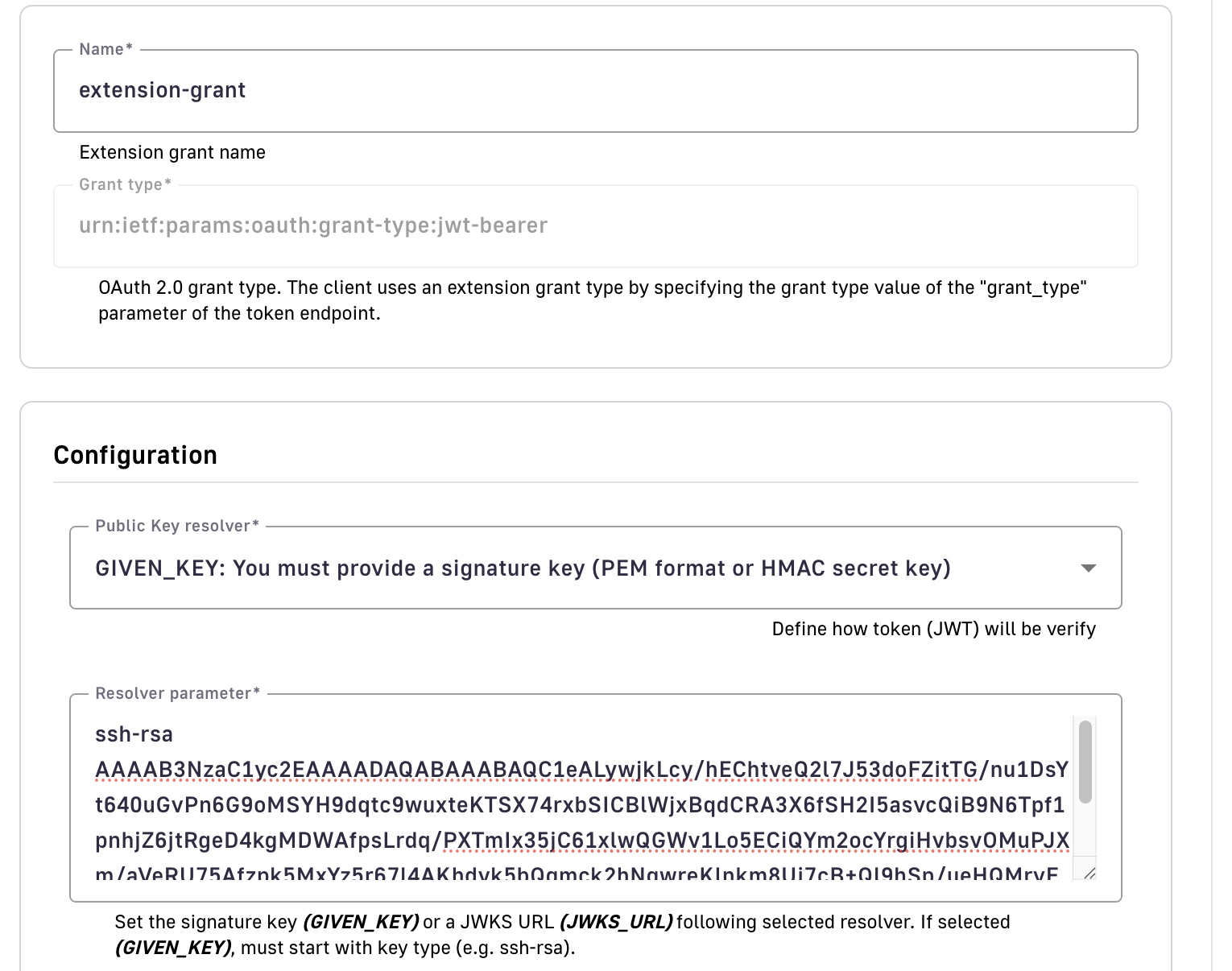
Task: Click the 'Define how token (JWT)' hint
Action: click(933, 630)
